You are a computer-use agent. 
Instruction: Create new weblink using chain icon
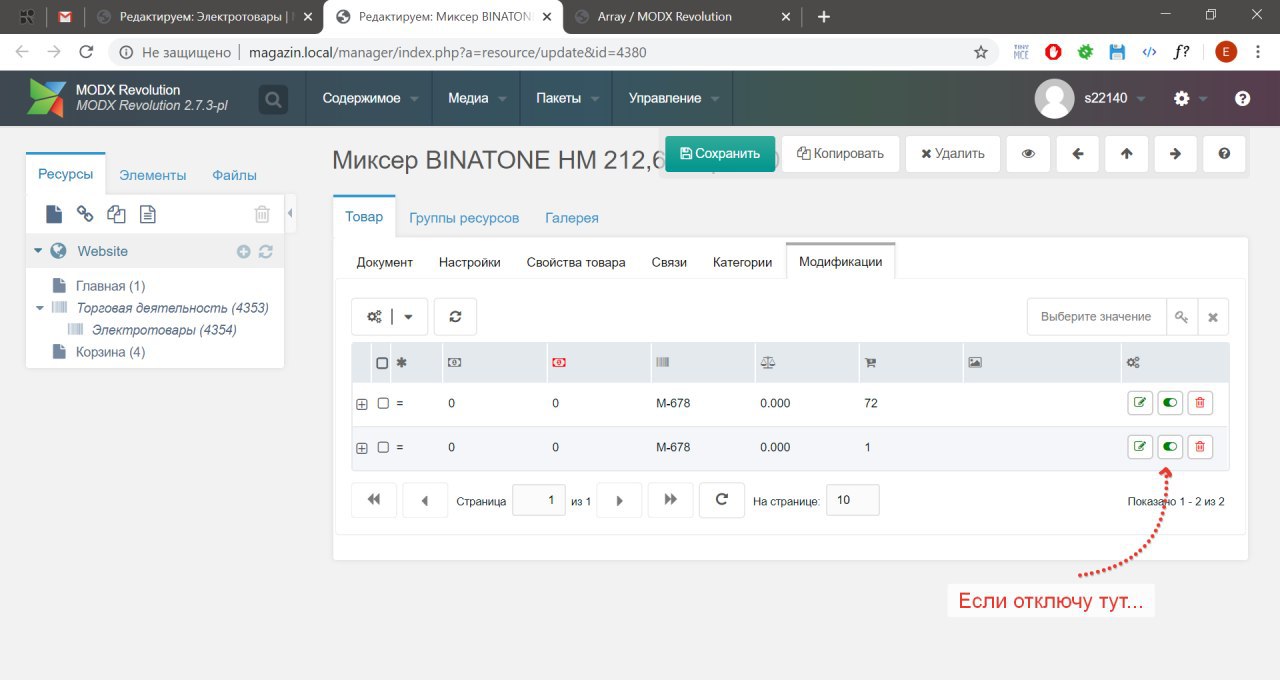(85, 214)
